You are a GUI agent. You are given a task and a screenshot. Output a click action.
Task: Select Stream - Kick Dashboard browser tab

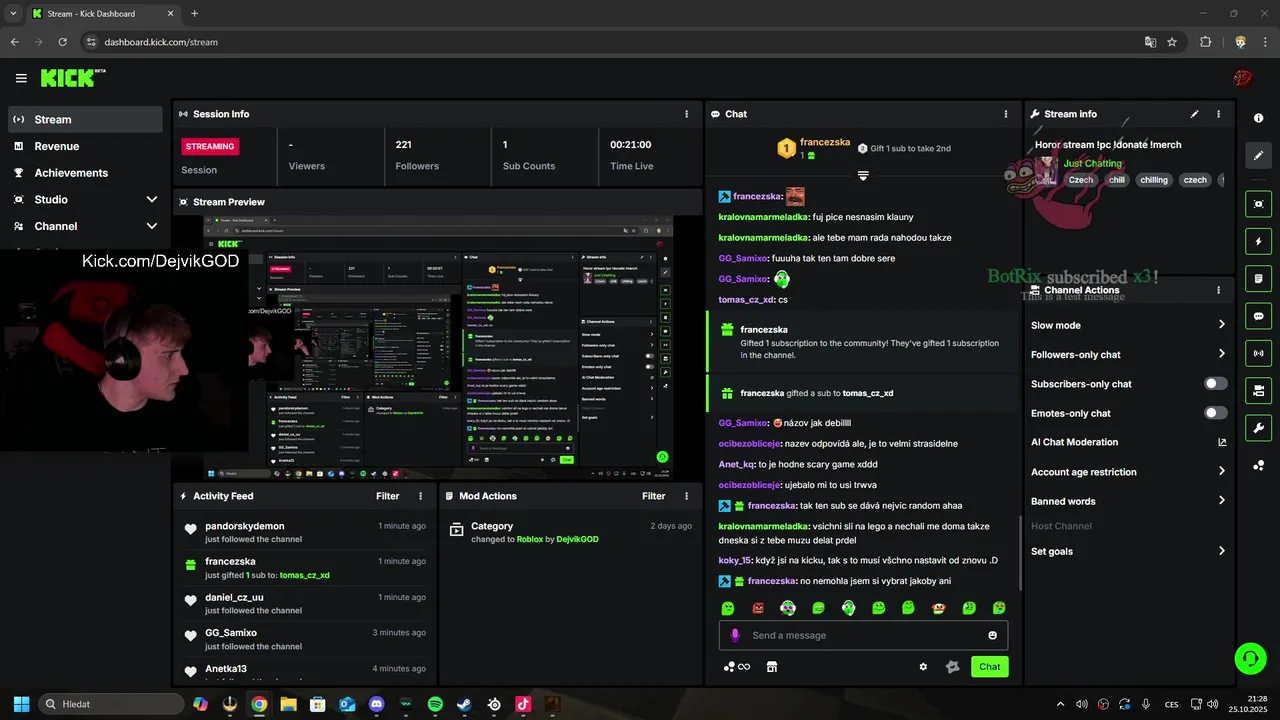click(x=103, y=14)
